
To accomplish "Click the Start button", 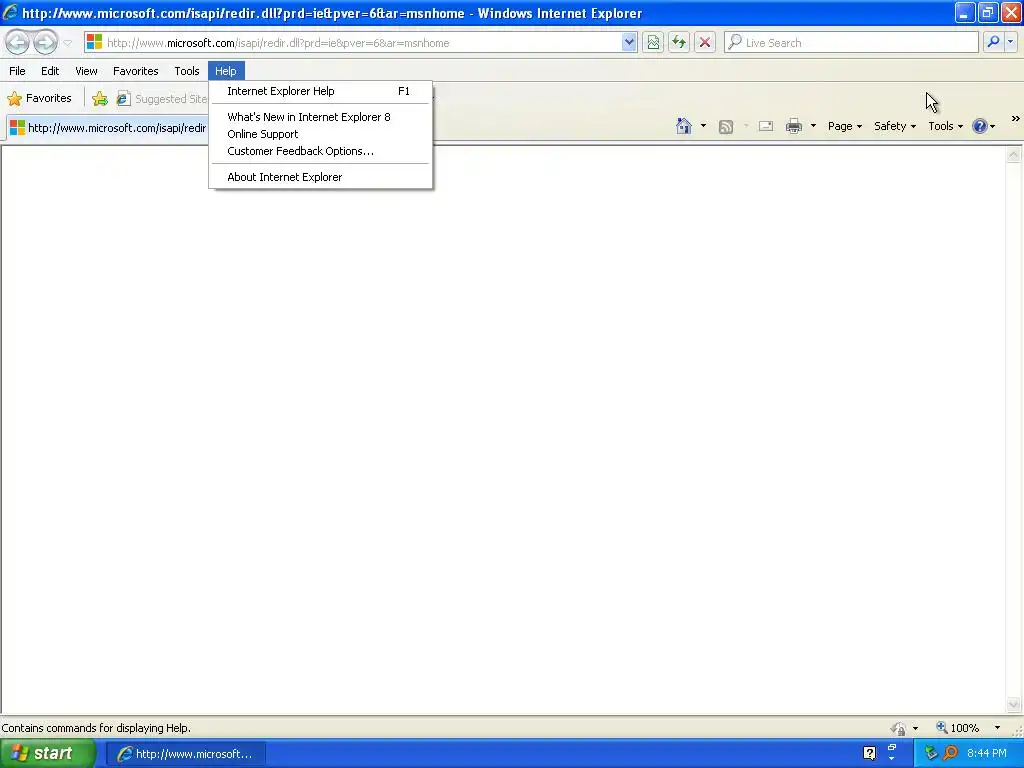I will [48, 754].
